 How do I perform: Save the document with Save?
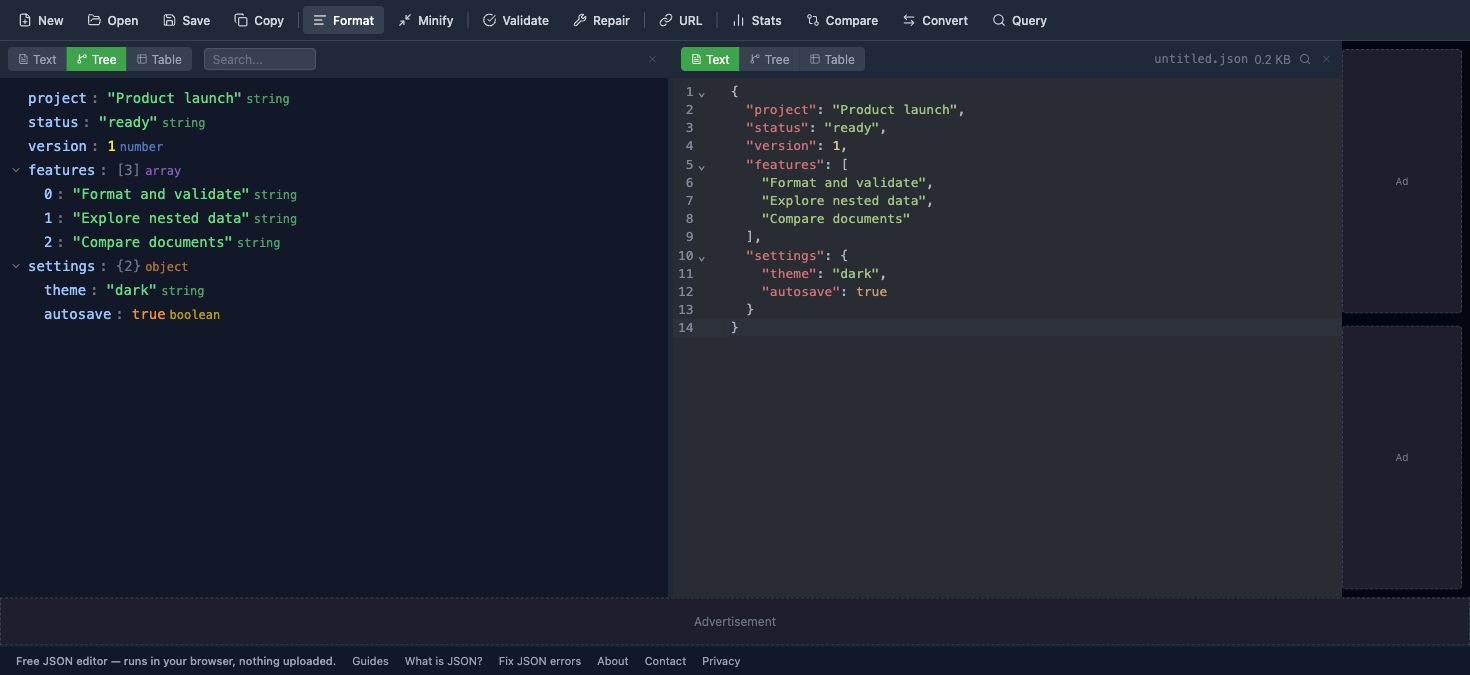(186, 20)
